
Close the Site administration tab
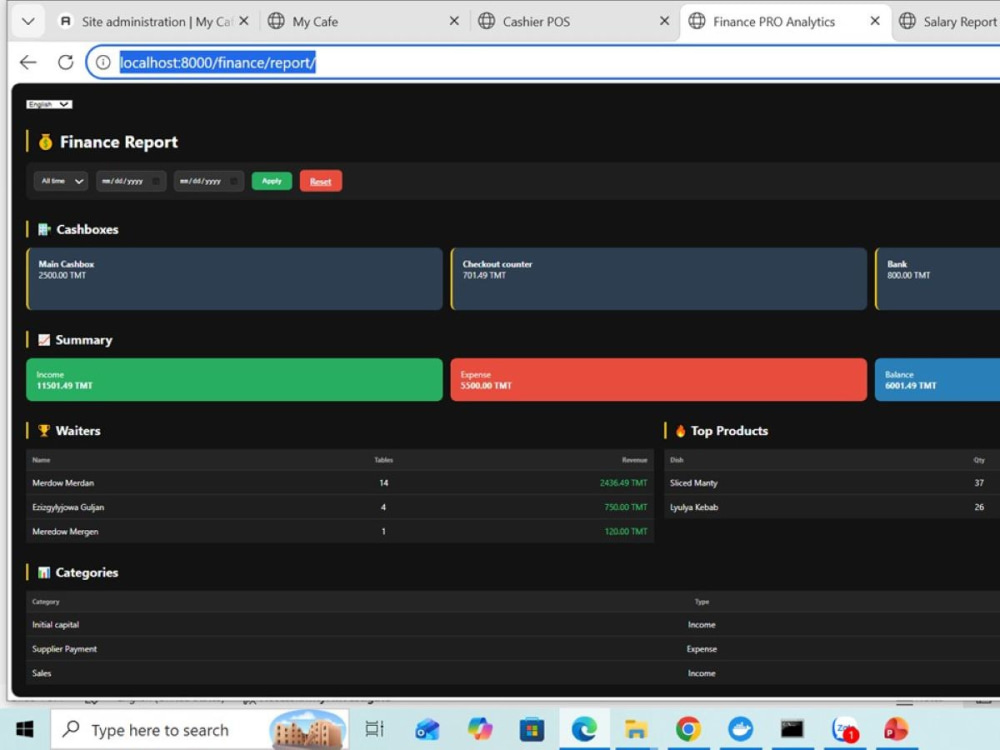point(244,21)
